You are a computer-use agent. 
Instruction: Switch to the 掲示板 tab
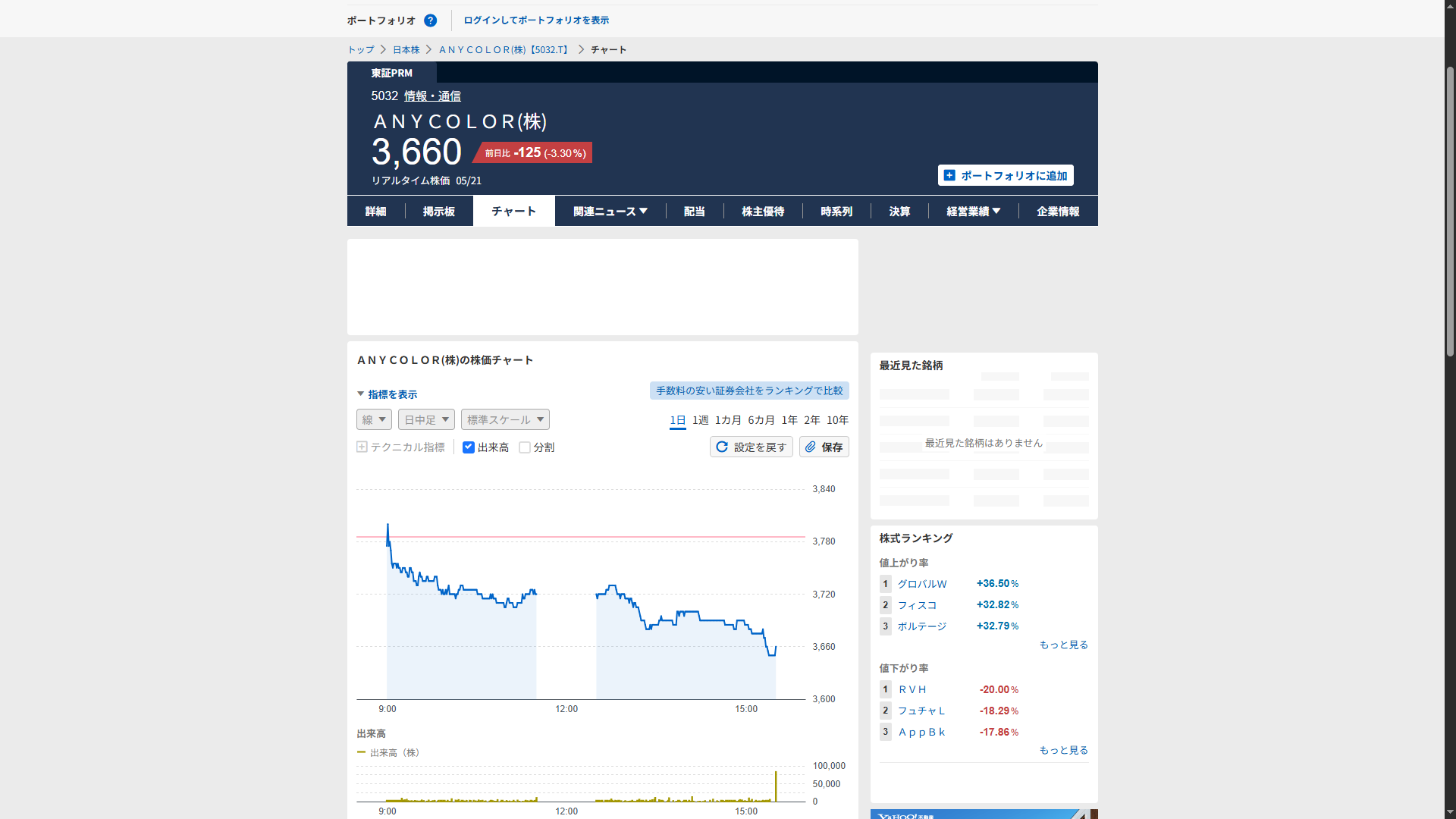tap(438, 212)
